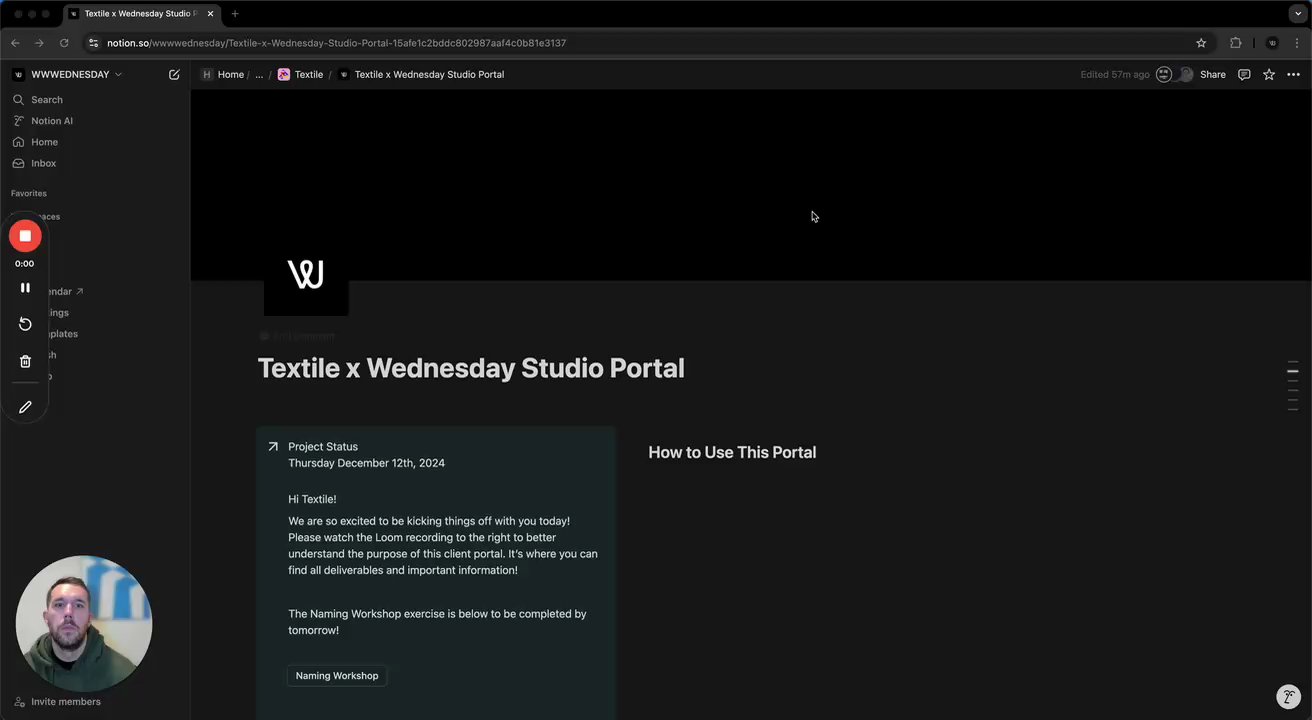Image resolution: width=1312 pixels, height=720 pixels.
Task: View site information in the address bar
Action: pyautogui.click(x=94, y=43)
